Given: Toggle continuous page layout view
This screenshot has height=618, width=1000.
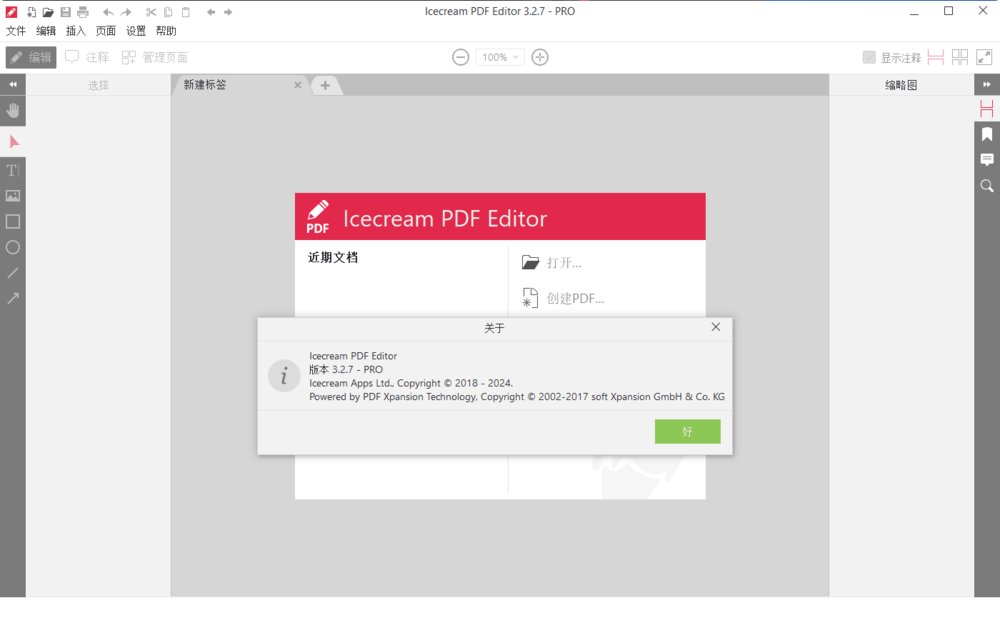Looking at the screenshot, I should coord(935,57).
